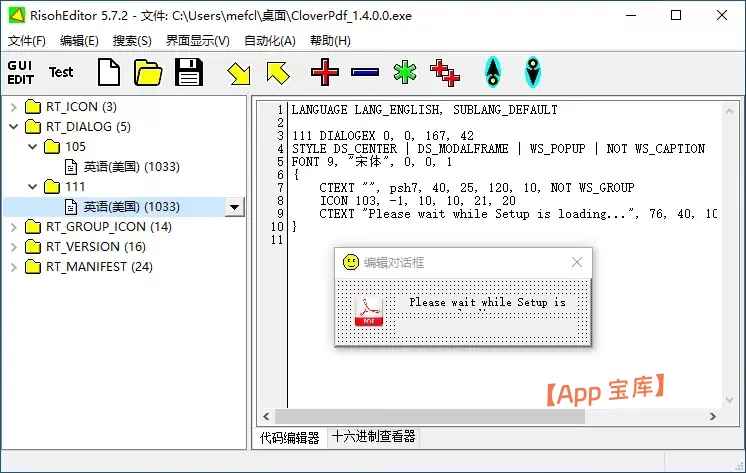Click the GUI EDIT toolbar button
746x473 pixels.
coord(20,72)
